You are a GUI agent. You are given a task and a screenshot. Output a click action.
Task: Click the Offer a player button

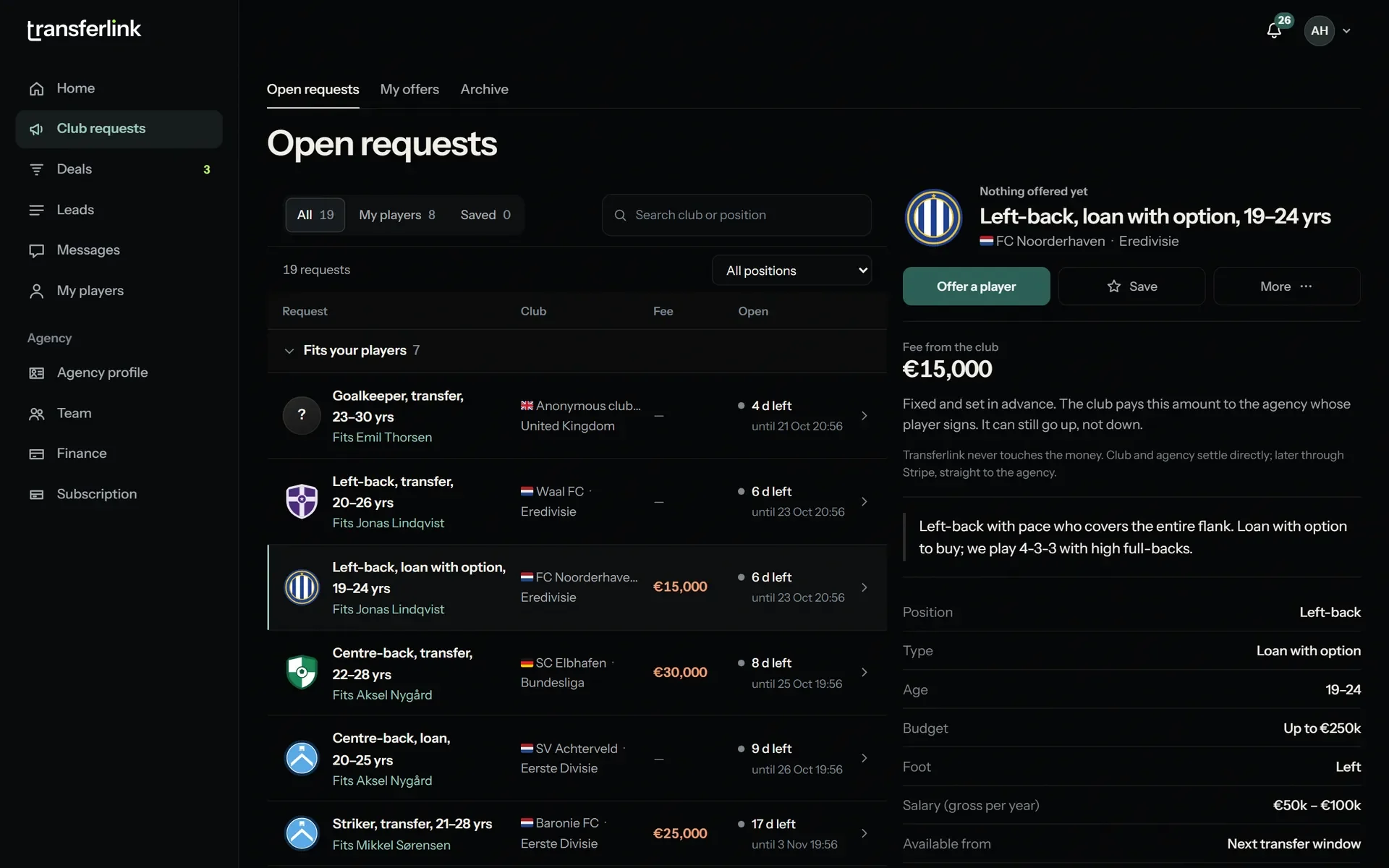[x=976, y=286]
